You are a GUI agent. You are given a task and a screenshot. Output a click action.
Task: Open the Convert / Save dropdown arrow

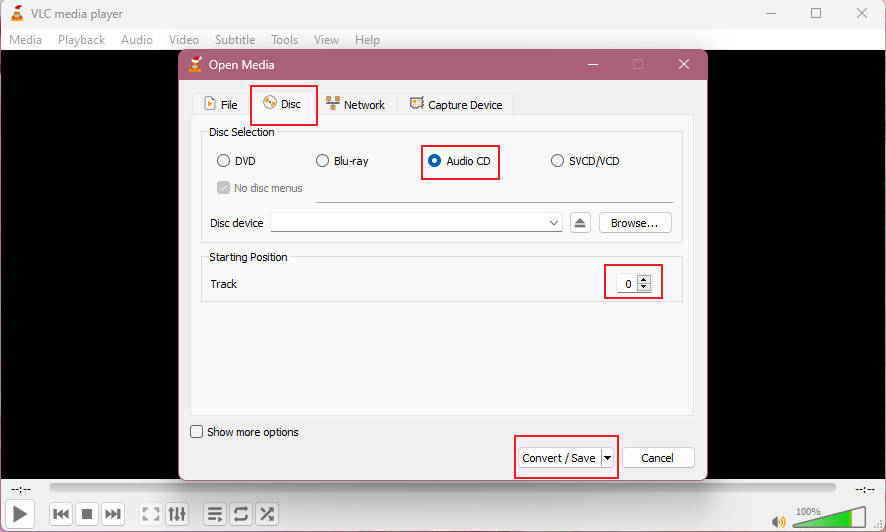point(607,458)
